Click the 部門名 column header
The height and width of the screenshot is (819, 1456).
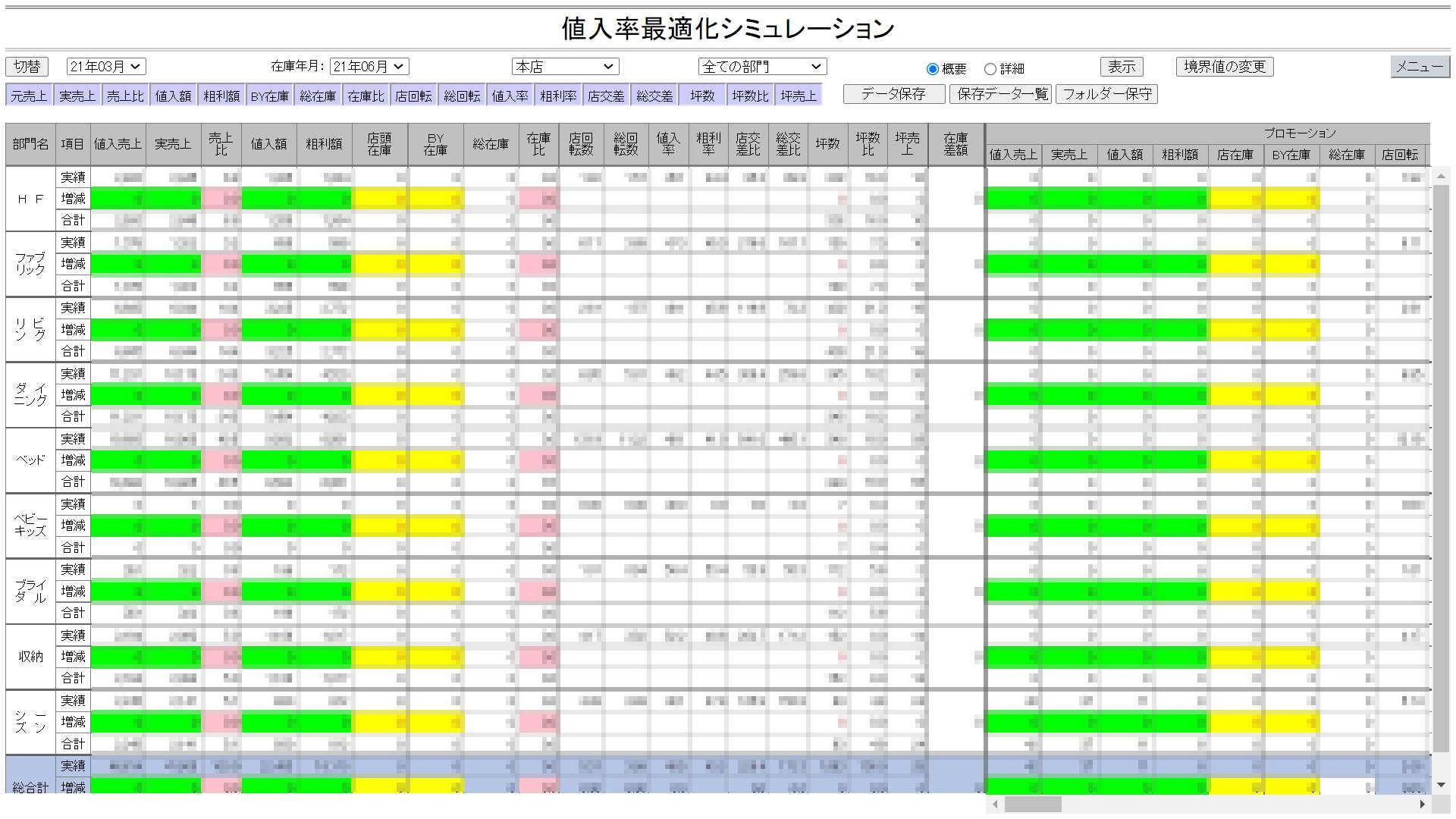coord(30,144)
